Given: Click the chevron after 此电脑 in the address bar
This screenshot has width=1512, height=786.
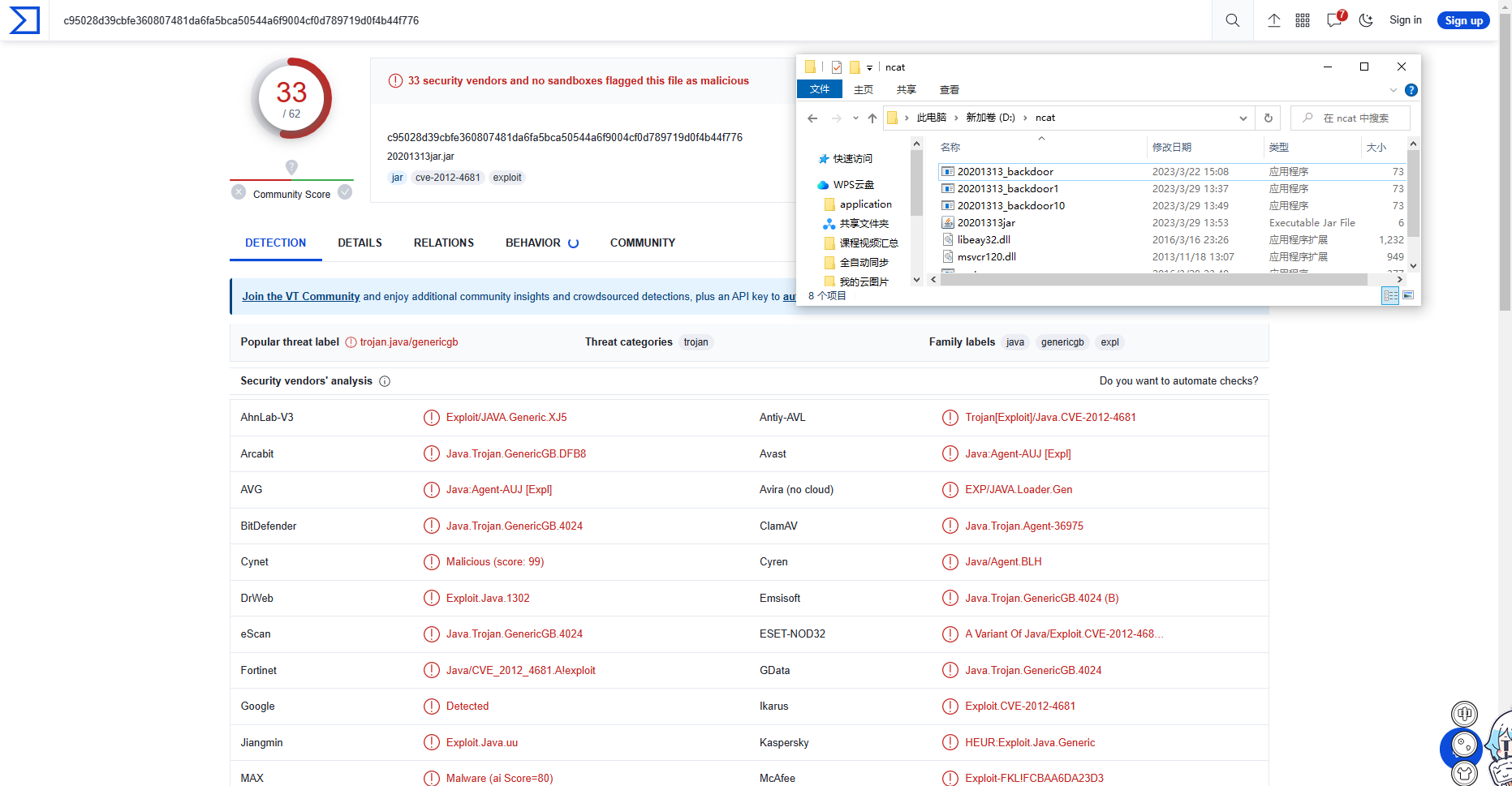Looking at the screenshot, I should [956, 118].
